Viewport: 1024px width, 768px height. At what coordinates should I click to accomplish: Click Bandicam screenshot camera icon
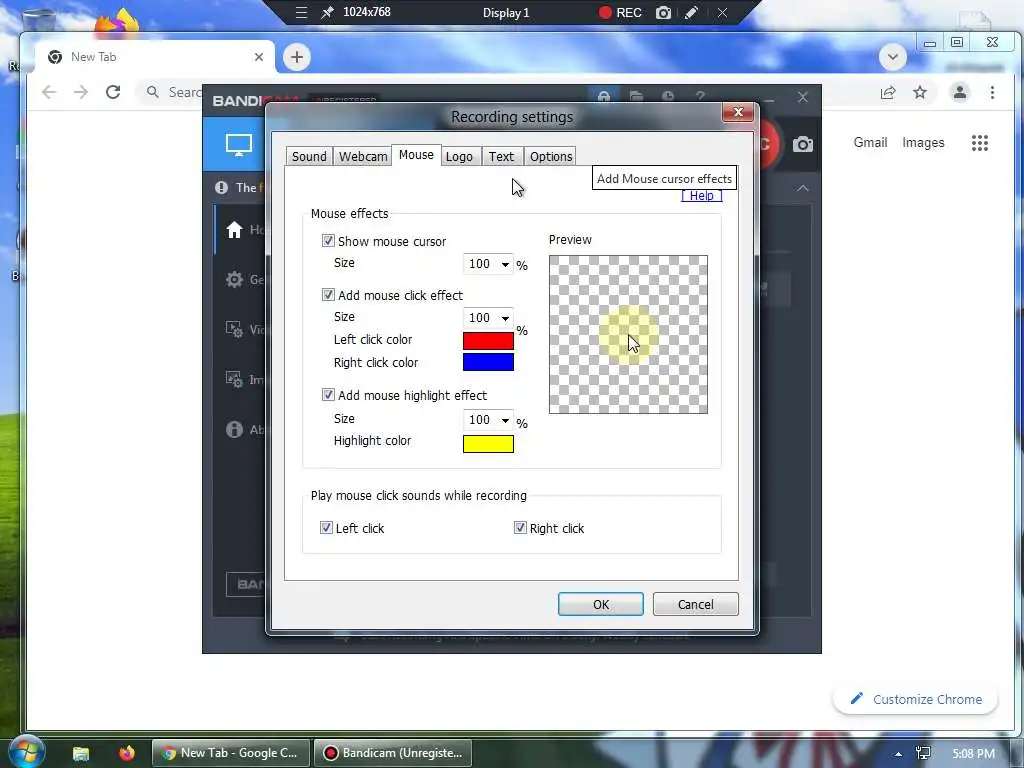tap(803, 144)
